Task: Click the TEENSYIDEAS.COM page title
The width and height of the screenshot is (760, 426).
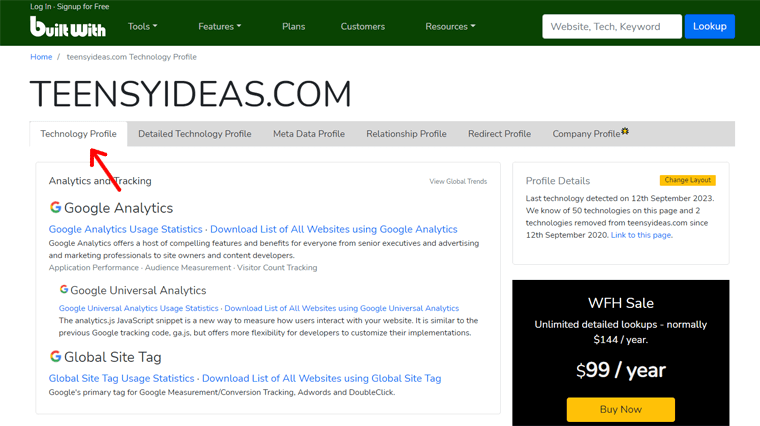Action: pyautogui.click(x=190, y=94)
